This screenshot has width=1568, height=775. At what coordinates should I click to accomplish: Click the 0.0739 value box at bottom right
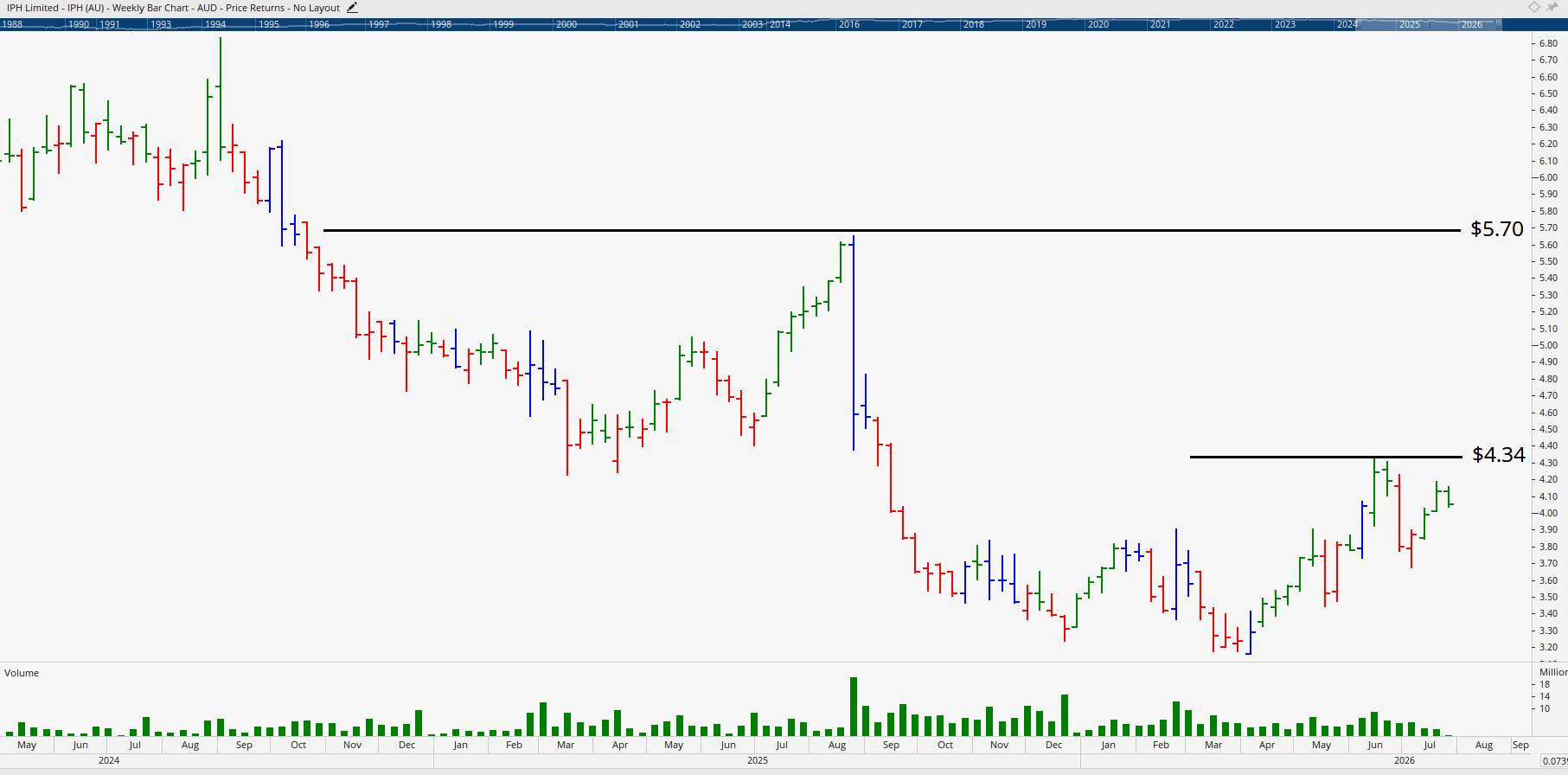click(x=1554, y=761)
